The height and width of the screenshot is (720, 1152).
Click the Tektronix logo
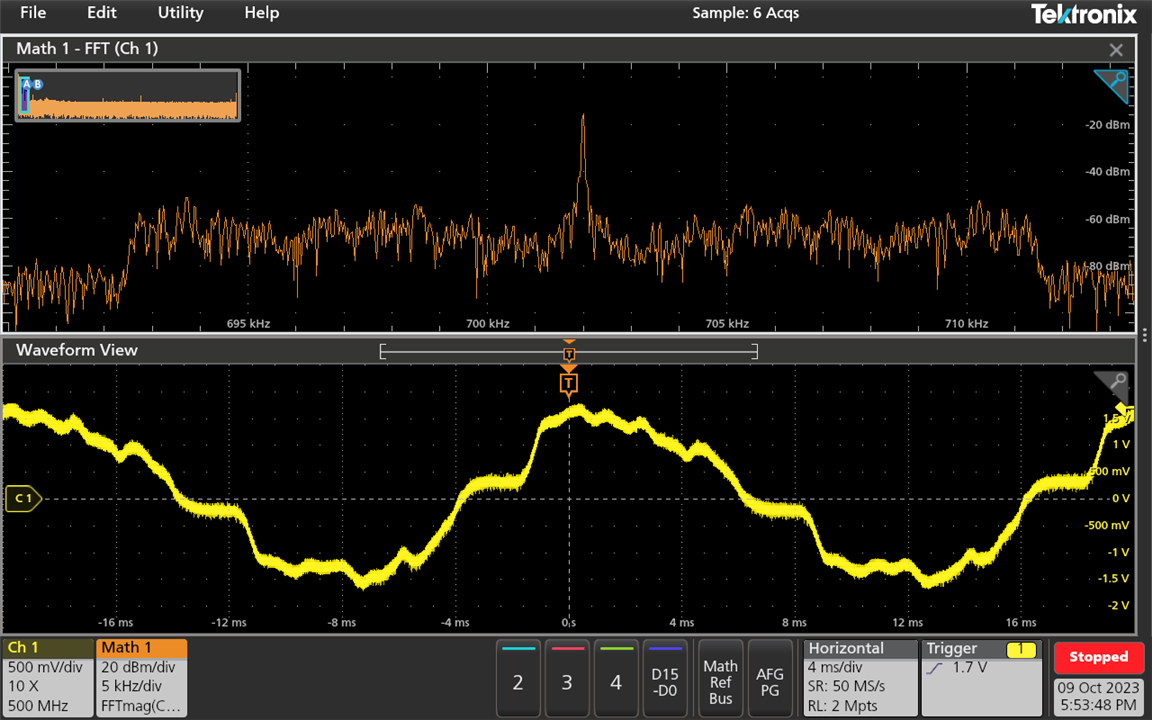pyautogui.click(x=1084, y=13)
